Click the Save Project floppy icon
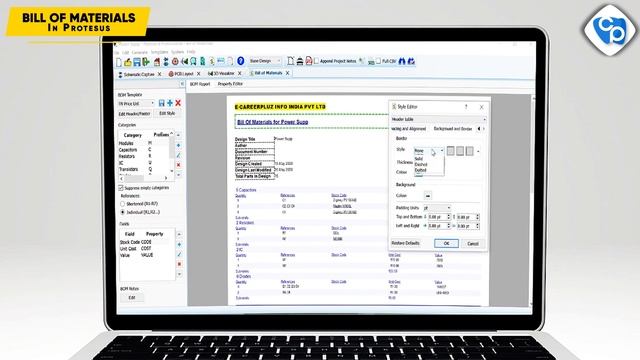 pos(137,62)
